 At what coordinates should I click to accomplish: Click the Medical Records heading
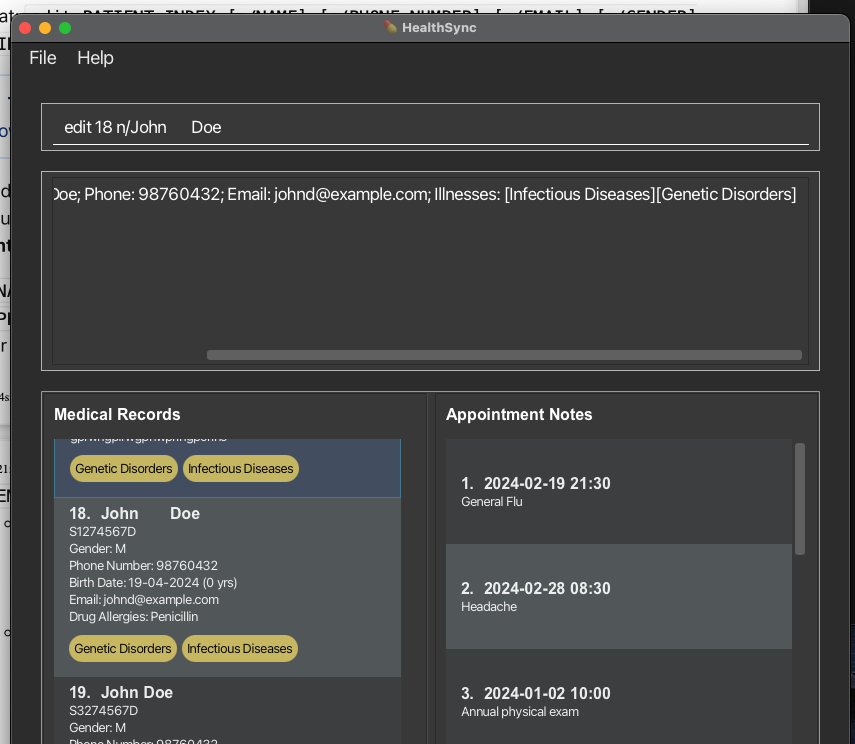tap(117, 415)
